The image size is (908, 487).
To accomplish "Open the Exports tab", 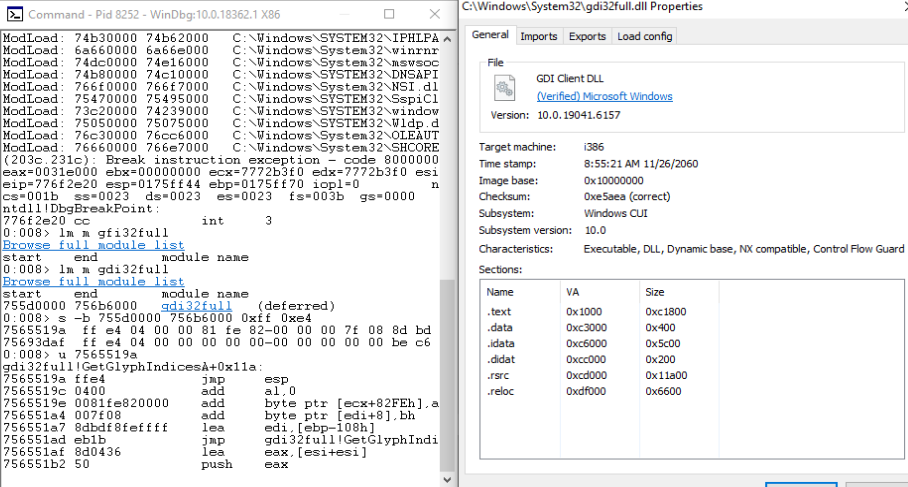I will 587,36.
